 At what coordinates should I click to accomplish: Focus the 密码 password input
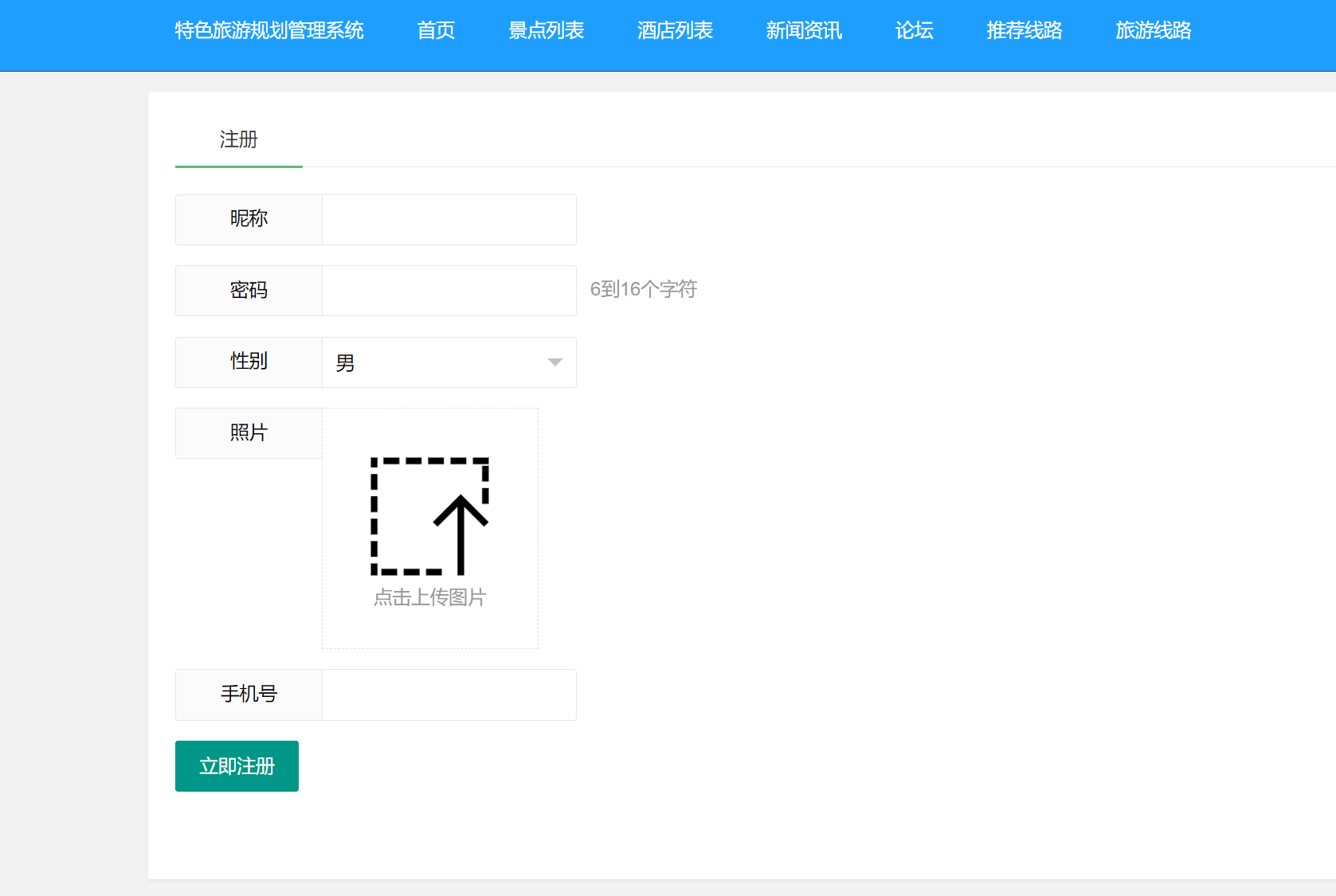[x=449, y=291]
